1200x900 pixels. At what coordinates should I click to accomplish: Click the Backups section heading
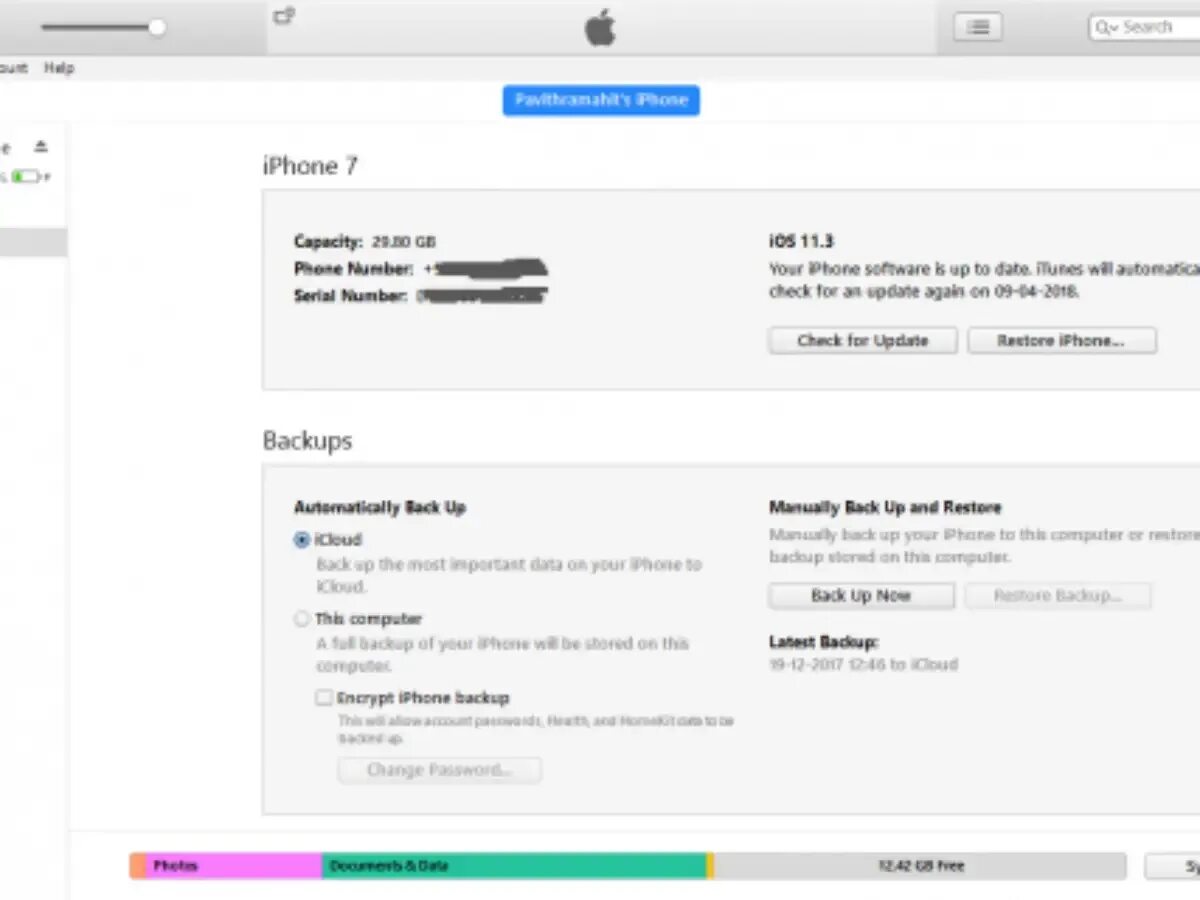(x=307, y=441)
